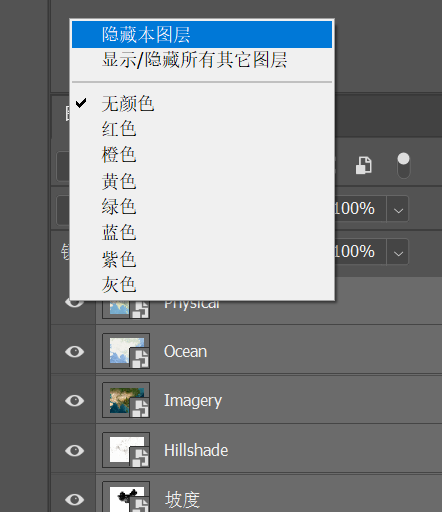Toggle the layer filtering switch
Screen dimensions: 442x512
click(x=404, y=166)
